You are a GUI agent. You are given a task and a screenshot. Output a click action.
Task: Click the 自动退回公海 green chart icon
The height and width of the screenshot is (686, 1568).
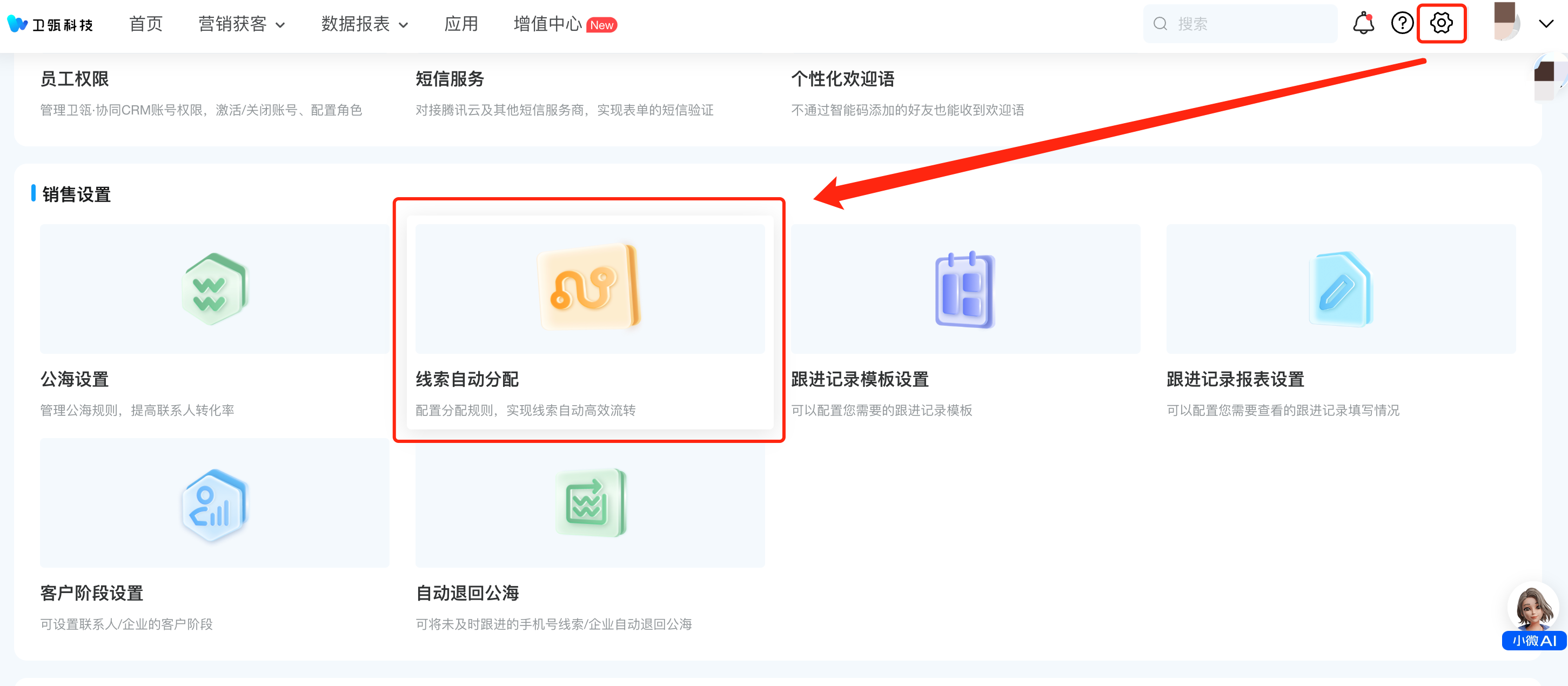point(590,503)
